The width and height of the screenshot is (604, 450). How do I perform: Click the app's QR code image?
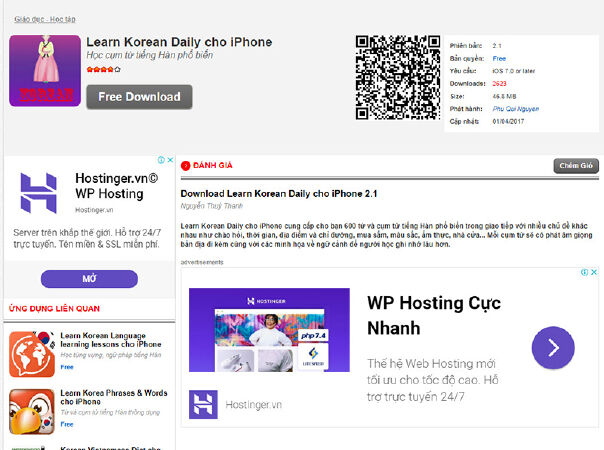398,77
